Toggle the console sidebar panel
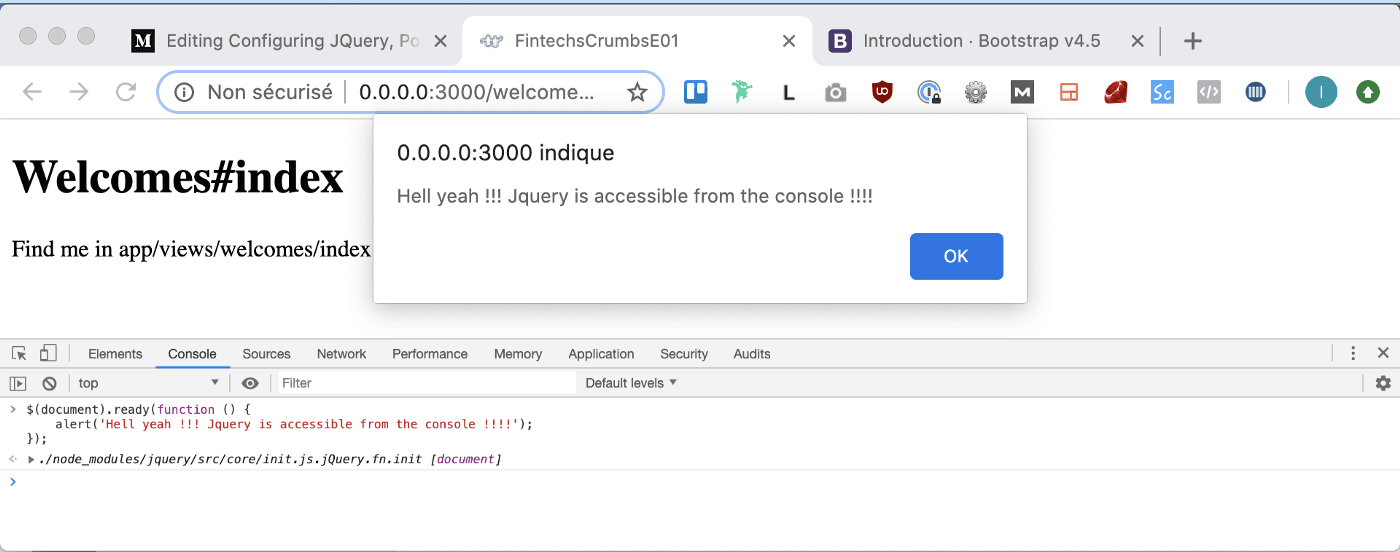Image resolution: width=1400 pixels, height=552 pixels. pos(18,383)
